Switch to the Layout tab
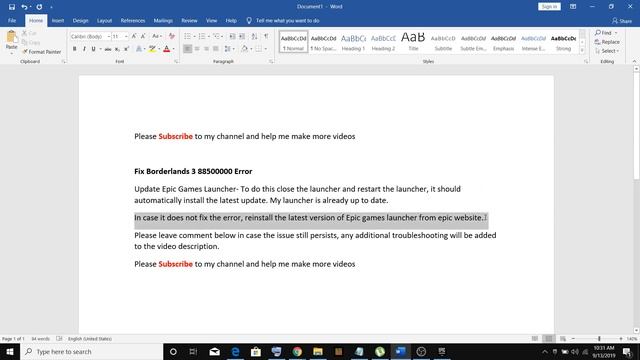Image resolution: width=640 pixels, height=360 pixels. pyautogui.click(x=104, y=20)
